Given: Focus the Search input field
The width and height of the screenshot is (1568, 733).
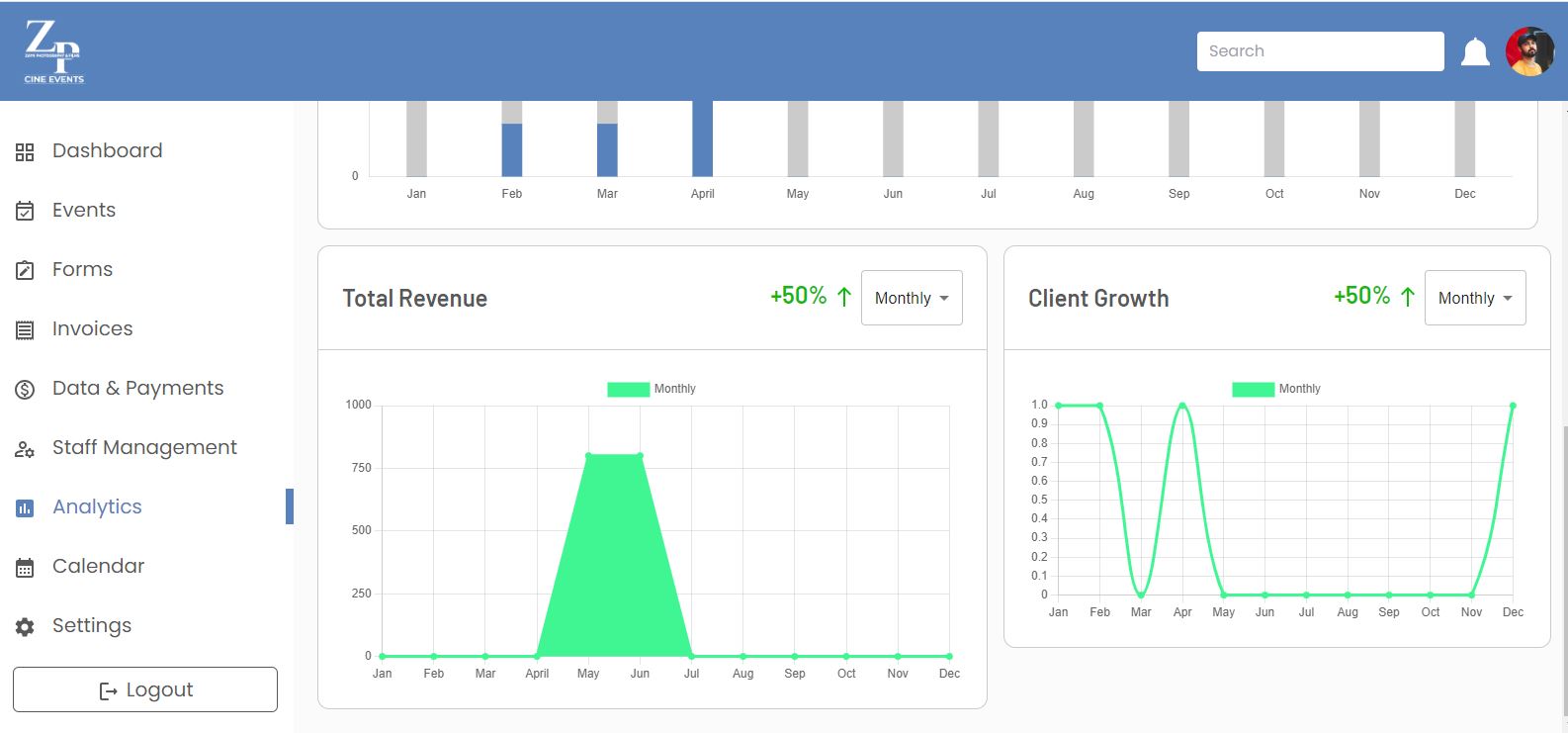Looking at the screenshot, I should point(1320,51).
